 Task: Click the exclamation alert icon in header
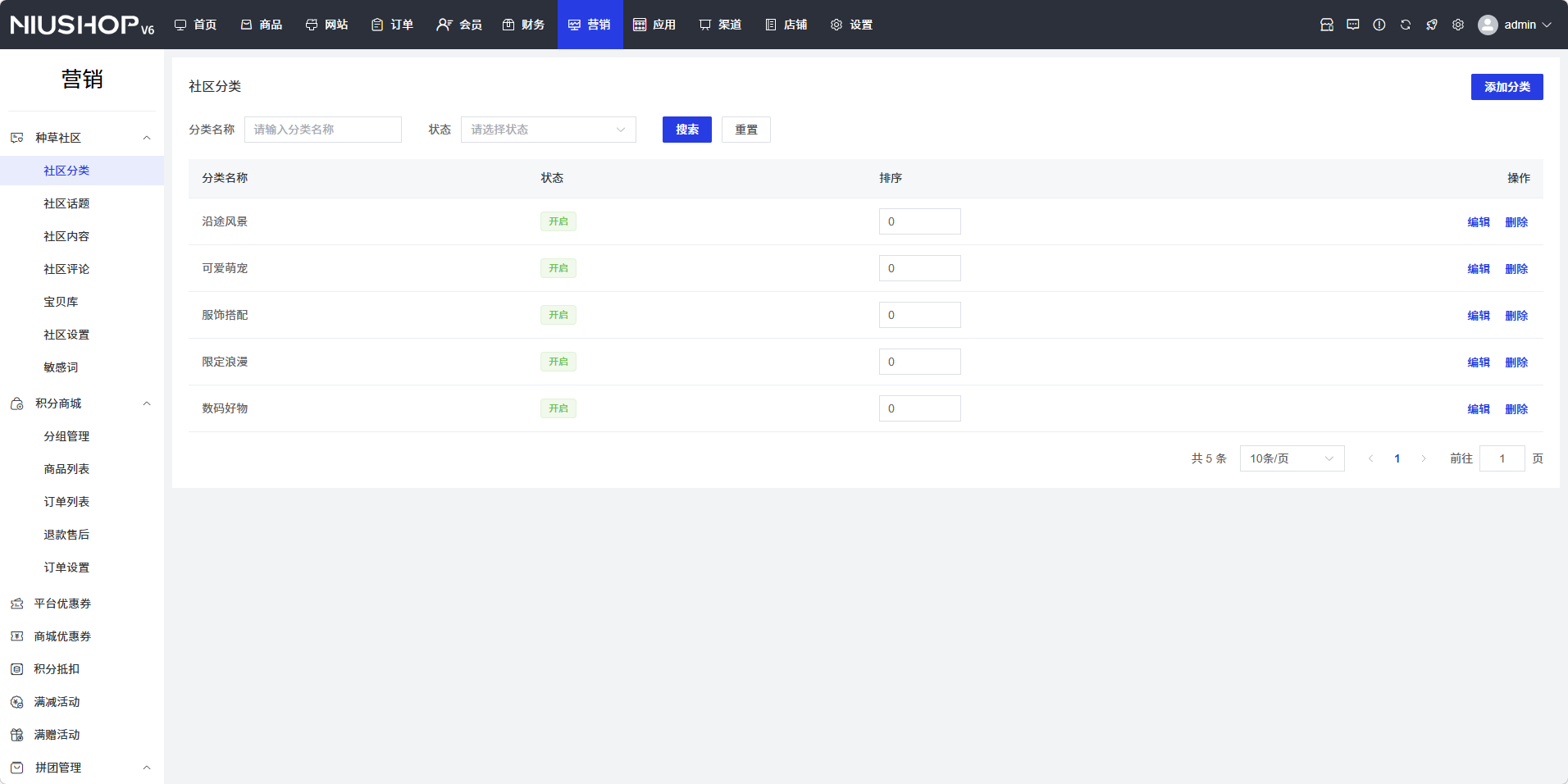click(x=1379, y=25)
